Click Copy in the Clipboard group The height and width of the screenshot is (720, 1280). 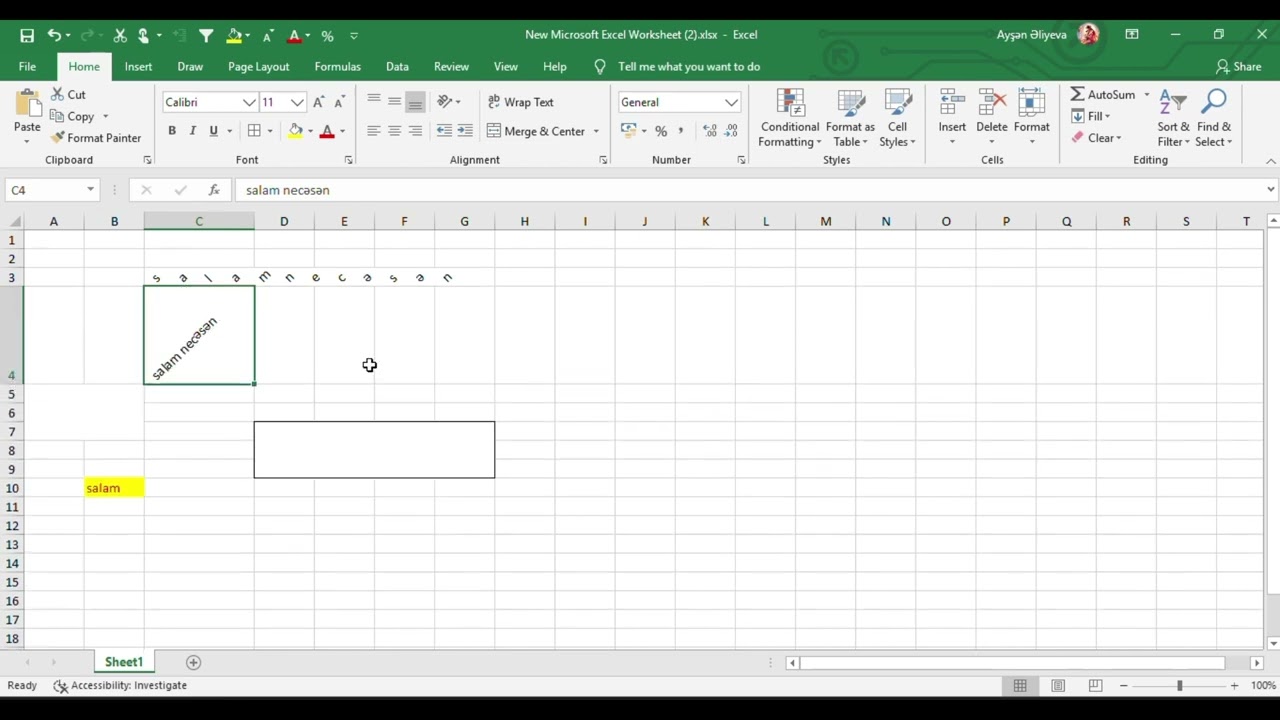(x=73, y=116)
